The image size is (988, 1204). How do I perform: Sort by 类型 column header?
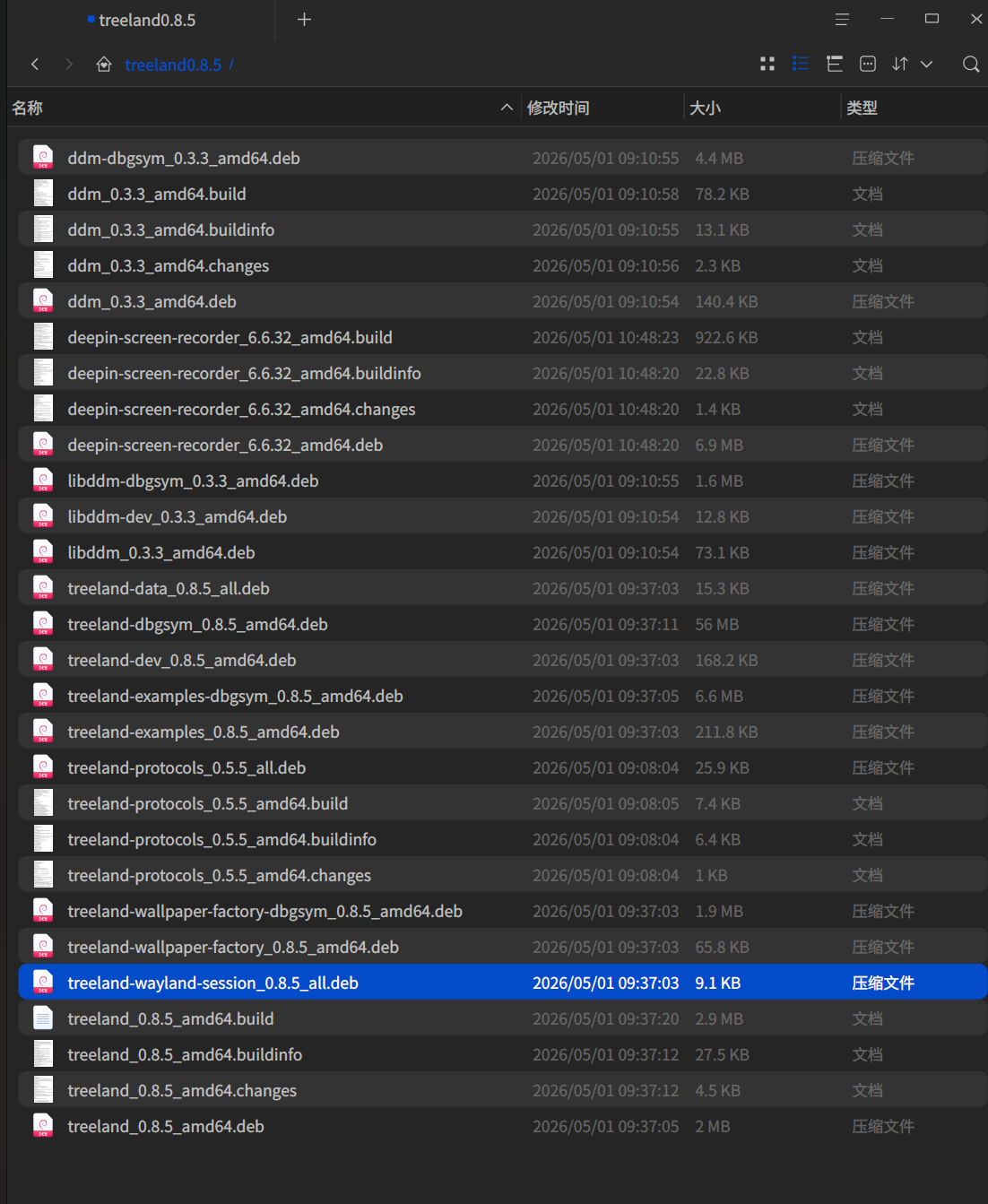[862, 108]
